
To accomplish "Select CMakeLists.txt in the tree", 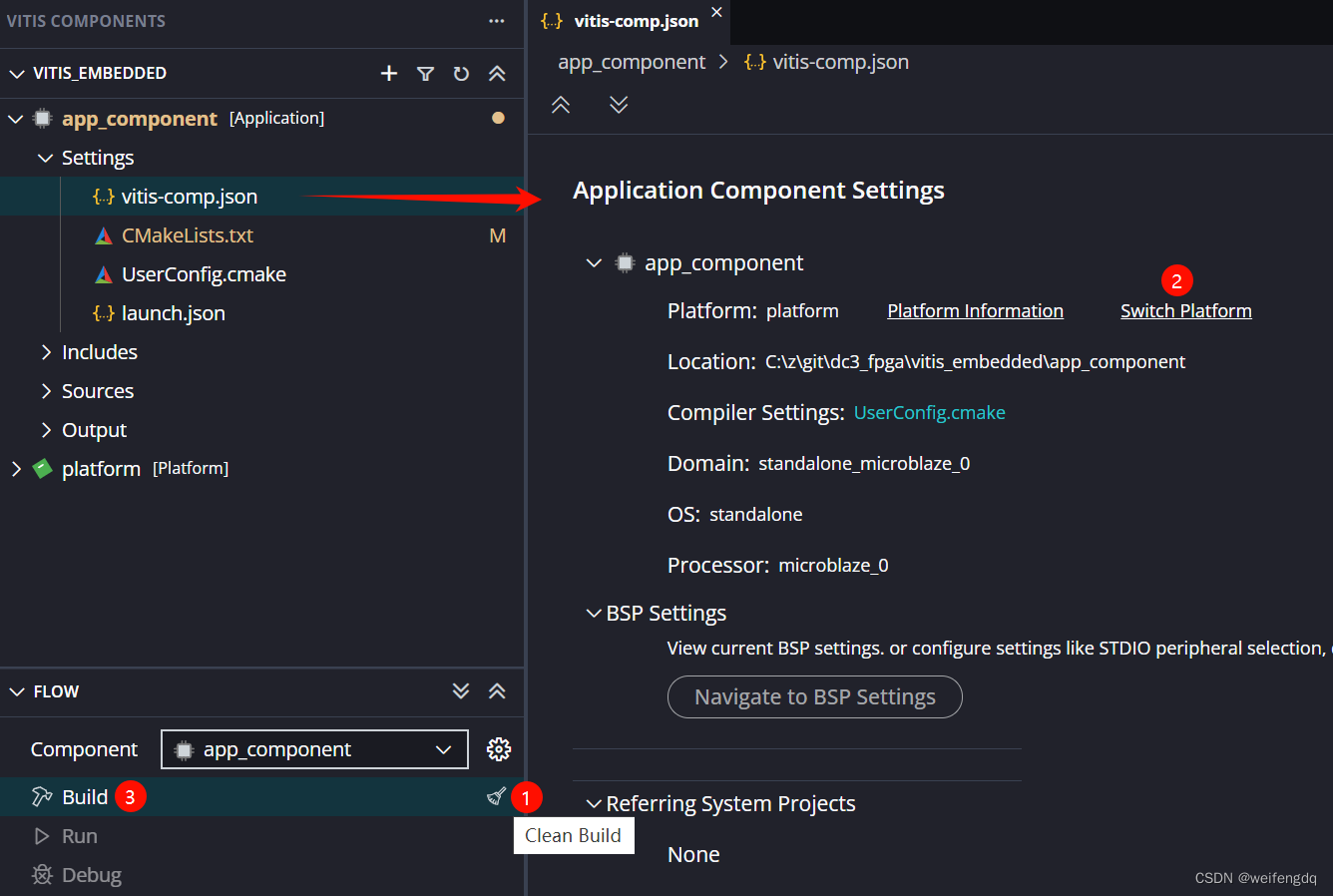I will [261, 235].
